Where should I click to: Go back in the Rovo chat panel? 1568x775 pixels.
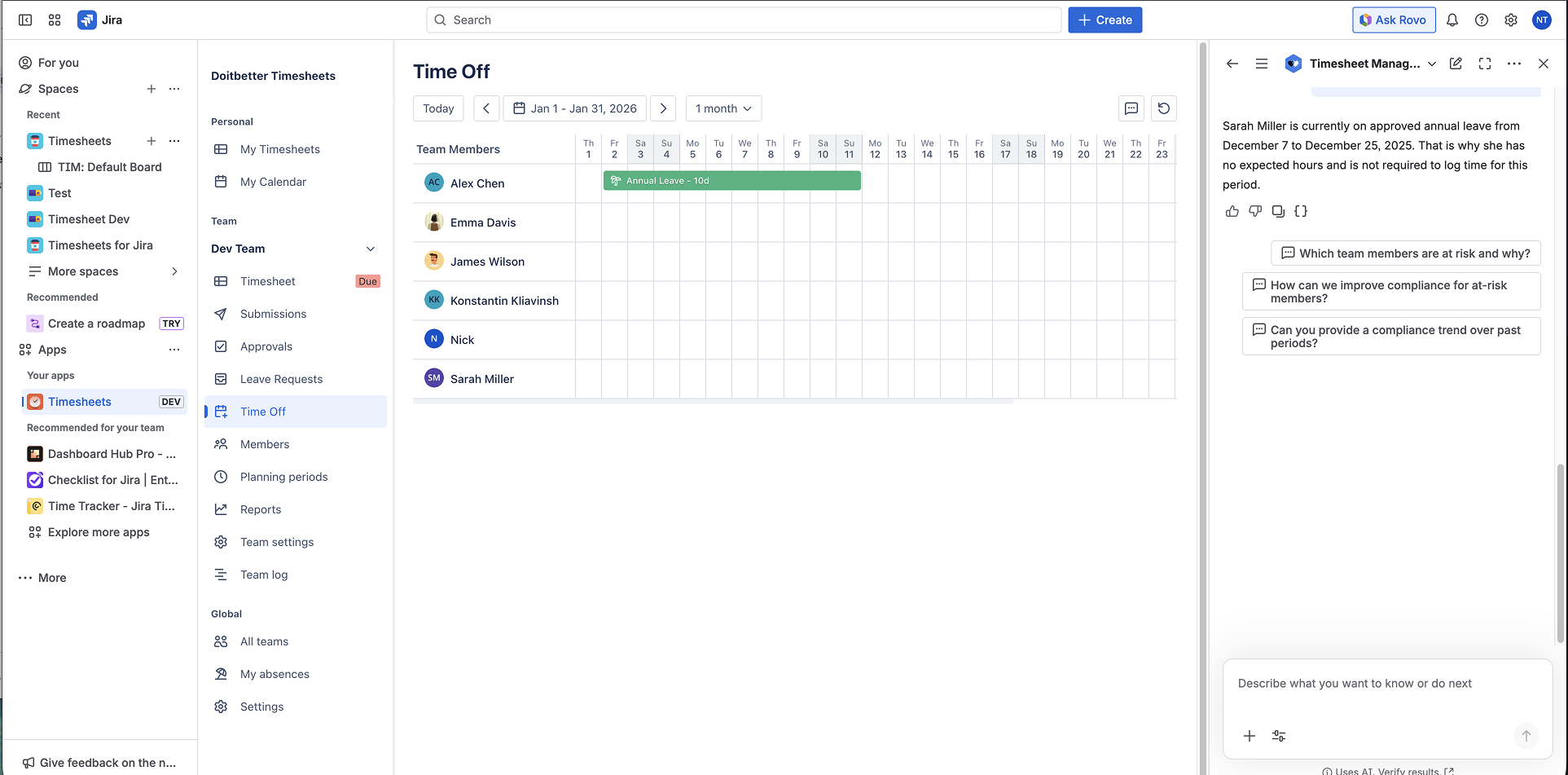(x=1232, y=64)
